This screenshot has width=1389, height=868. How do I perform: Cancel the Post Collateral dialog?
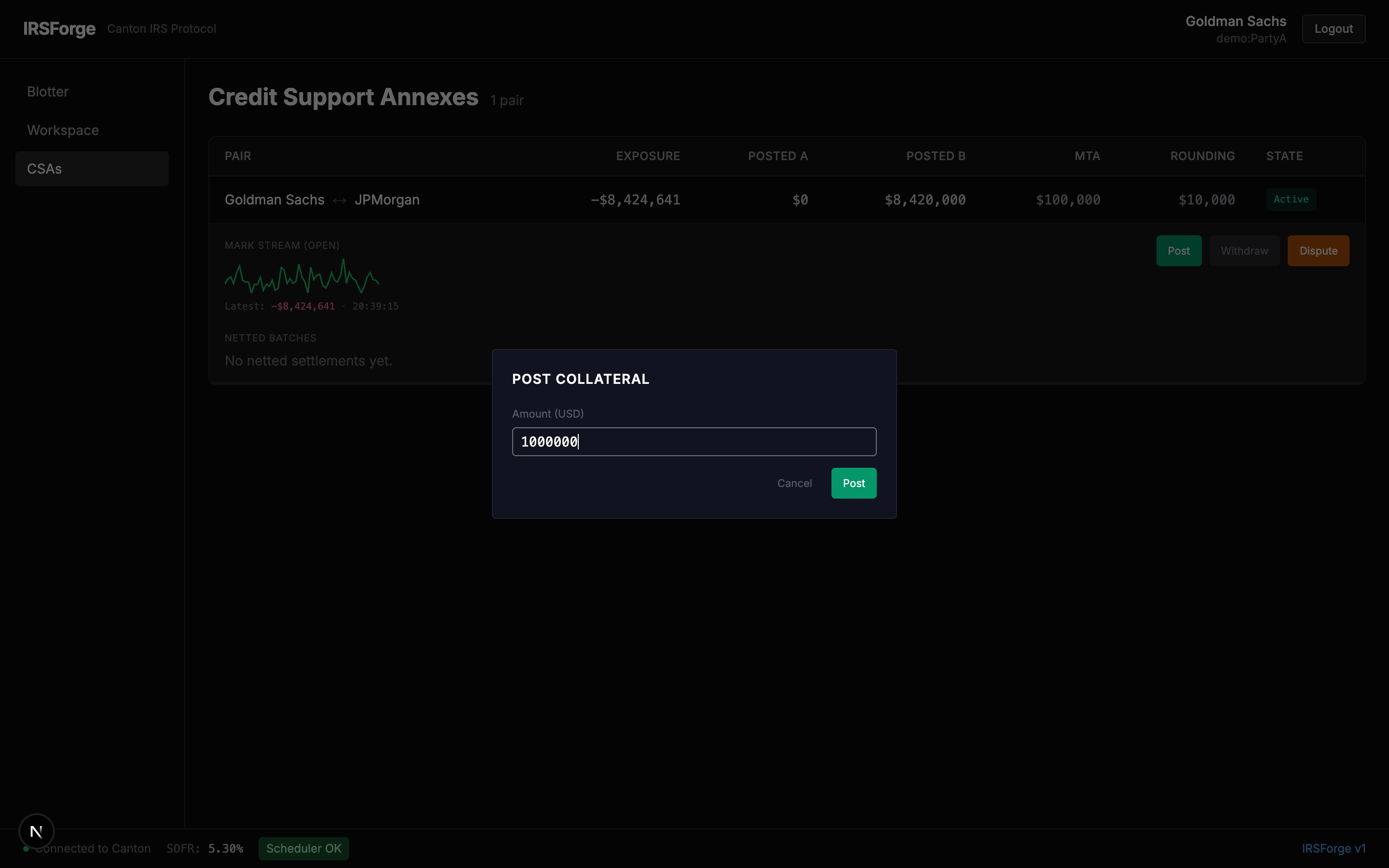[x=794, y=483]
